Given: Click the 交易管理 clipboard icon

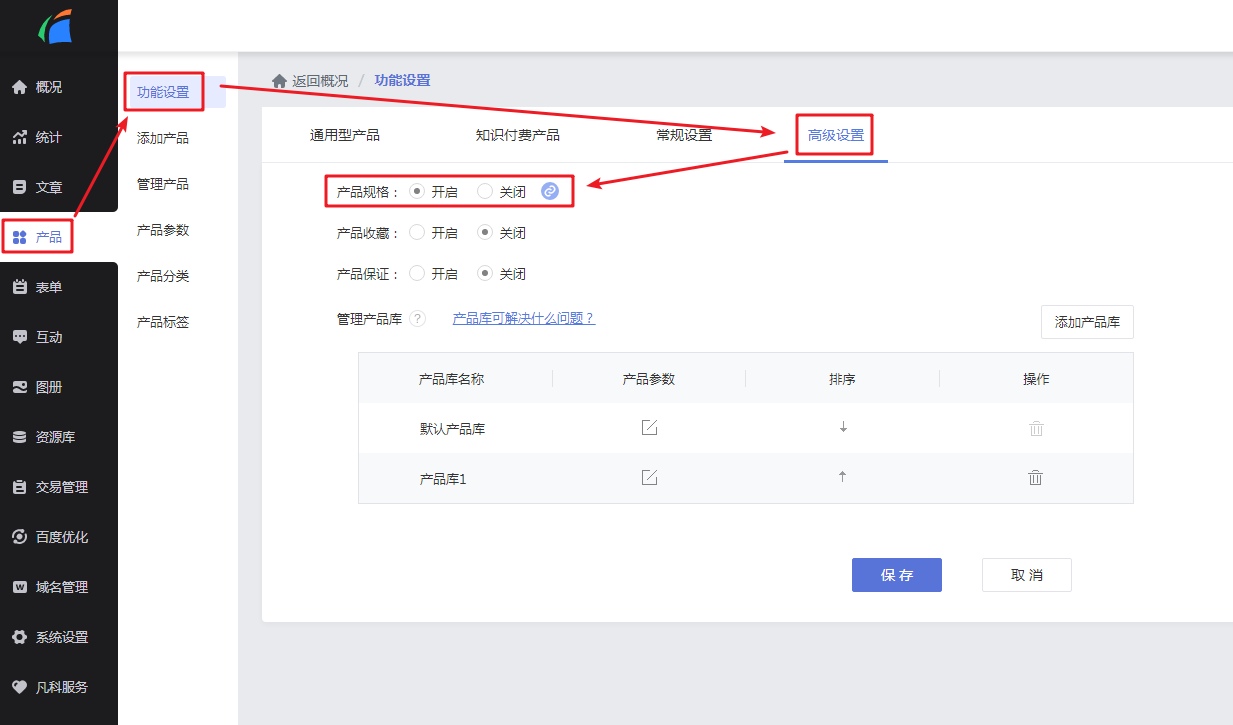Looking at the screenshot, I should [x=19, y=487].
